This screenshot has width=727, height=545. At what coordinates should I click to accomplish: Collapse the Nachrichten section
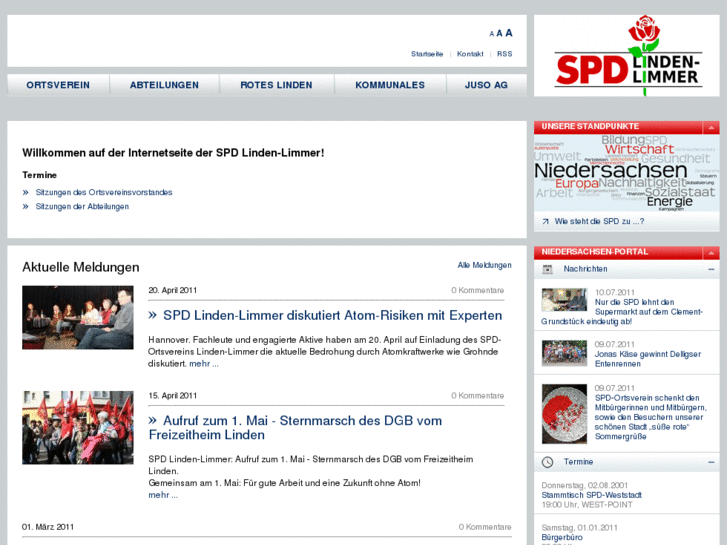pos(711,269)
